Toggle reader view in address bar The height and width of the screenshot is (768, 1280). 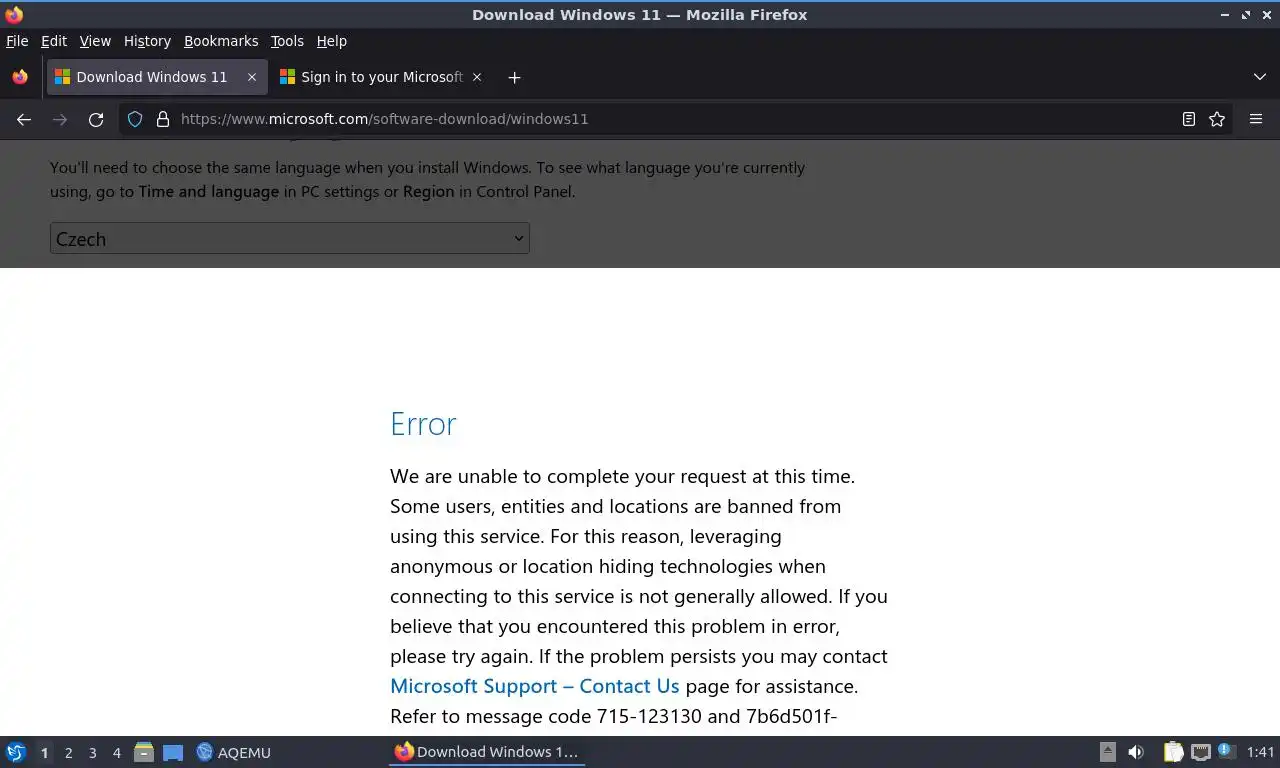1188,119
